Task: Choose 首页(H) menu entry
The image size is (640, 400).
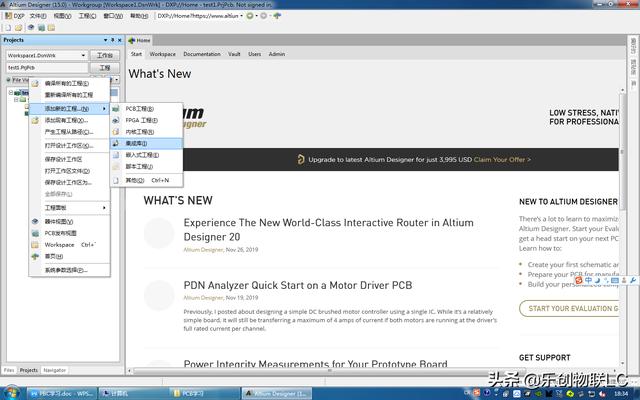Action: (x=69, y=256)
